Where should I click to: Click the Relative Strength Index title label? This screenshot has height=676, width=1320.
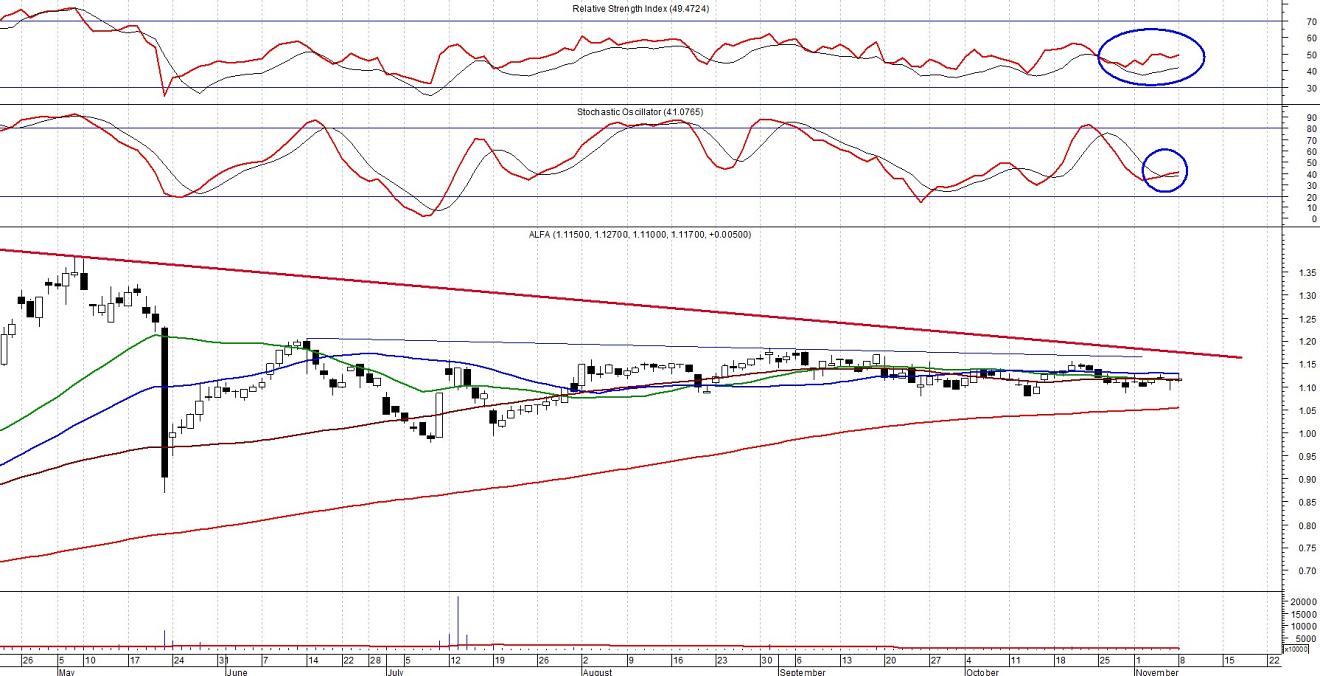pos(641,8)
